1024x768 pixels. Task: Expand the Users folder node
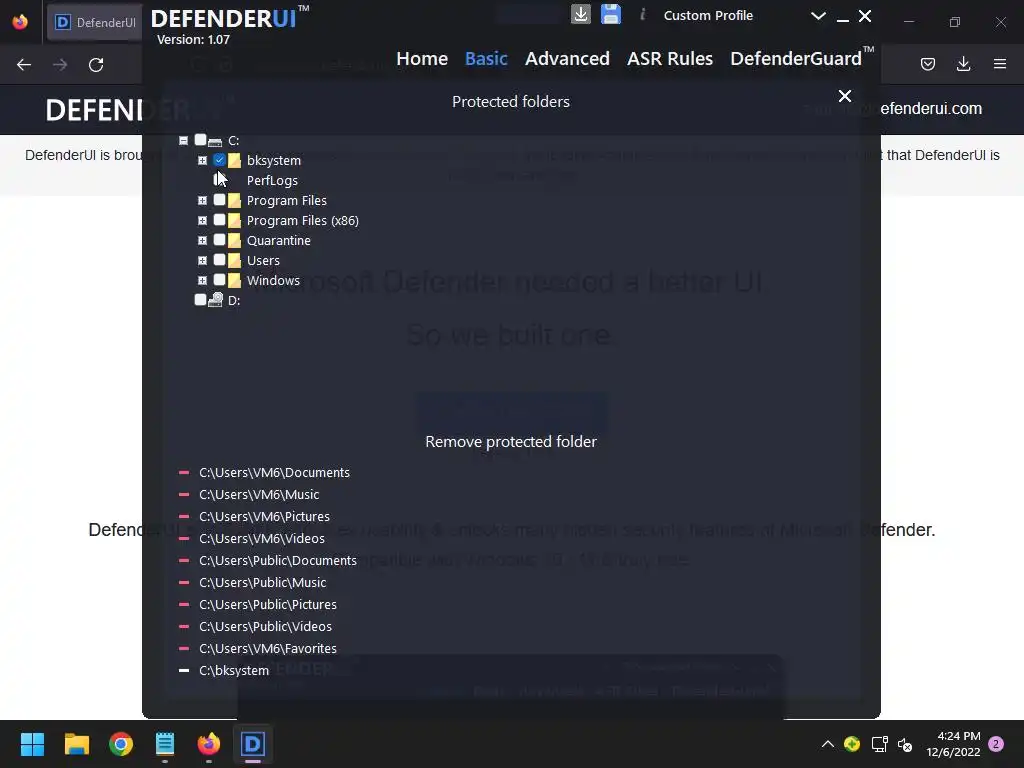tap(202, 261)
